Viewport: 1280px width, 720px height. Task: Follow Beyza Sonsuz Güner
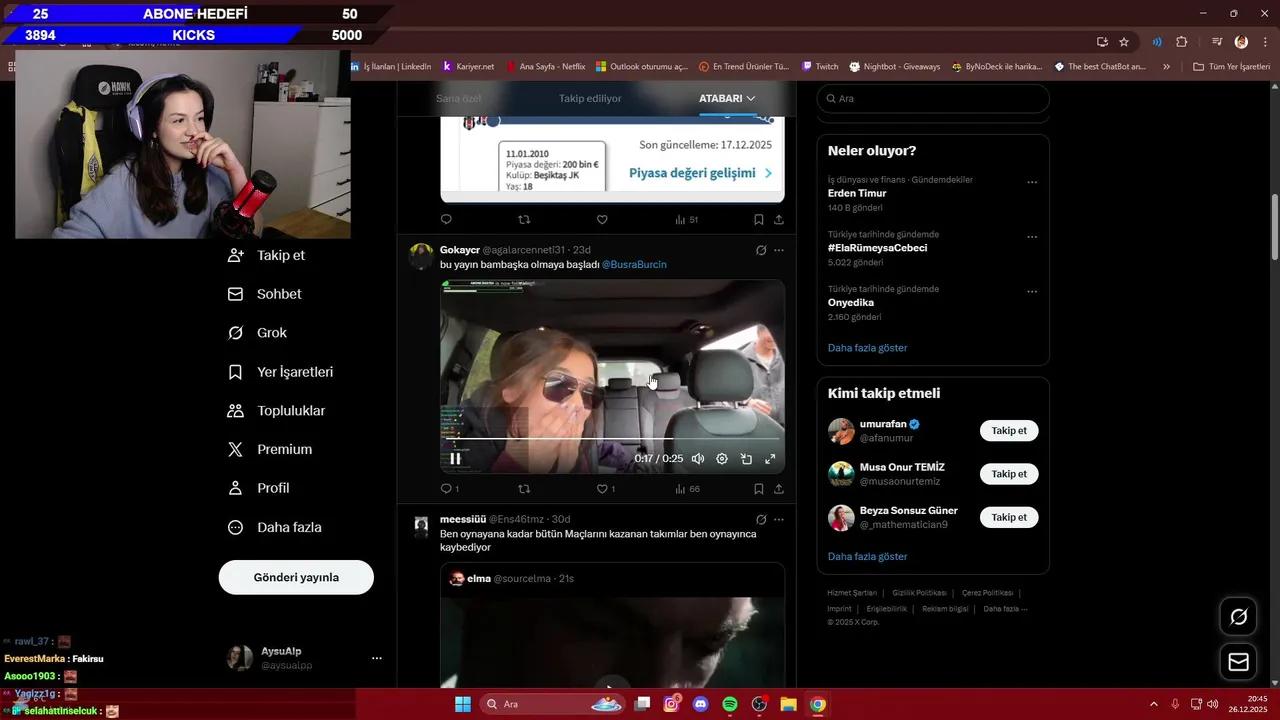tap(1009, 517)
